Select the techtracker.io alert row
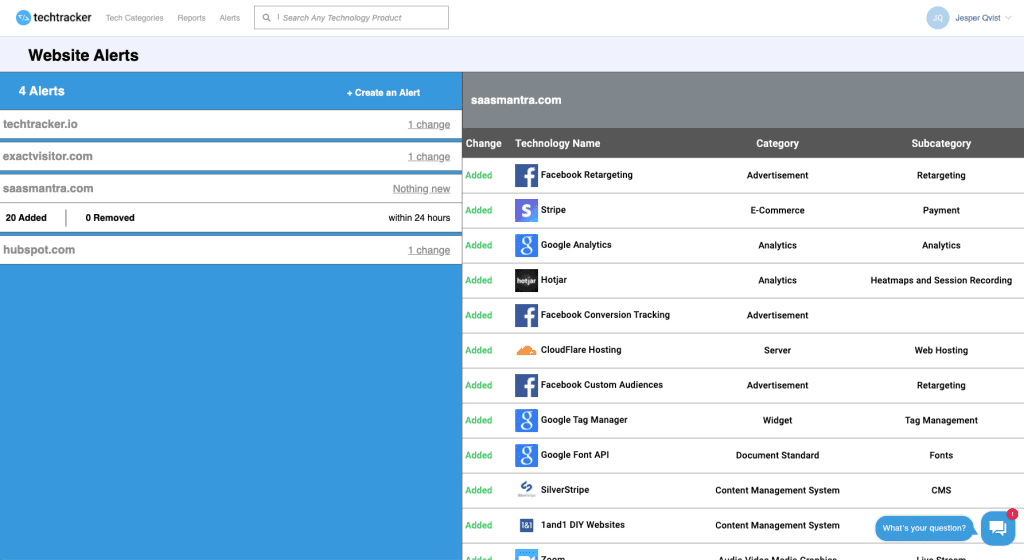 coord(231,124)
